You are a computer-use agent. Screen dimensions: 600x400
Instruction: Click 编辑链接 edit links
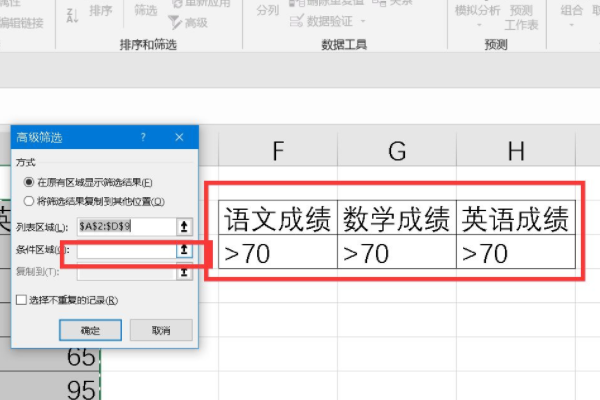[21, 23]
